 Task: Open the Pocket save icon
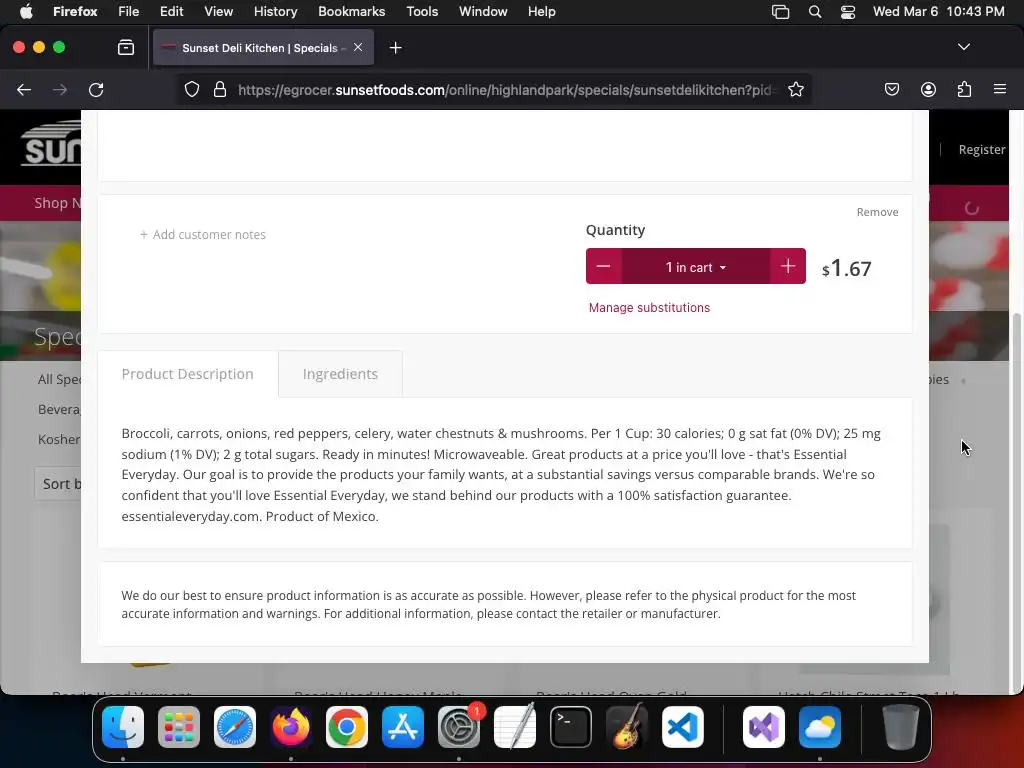892,89
